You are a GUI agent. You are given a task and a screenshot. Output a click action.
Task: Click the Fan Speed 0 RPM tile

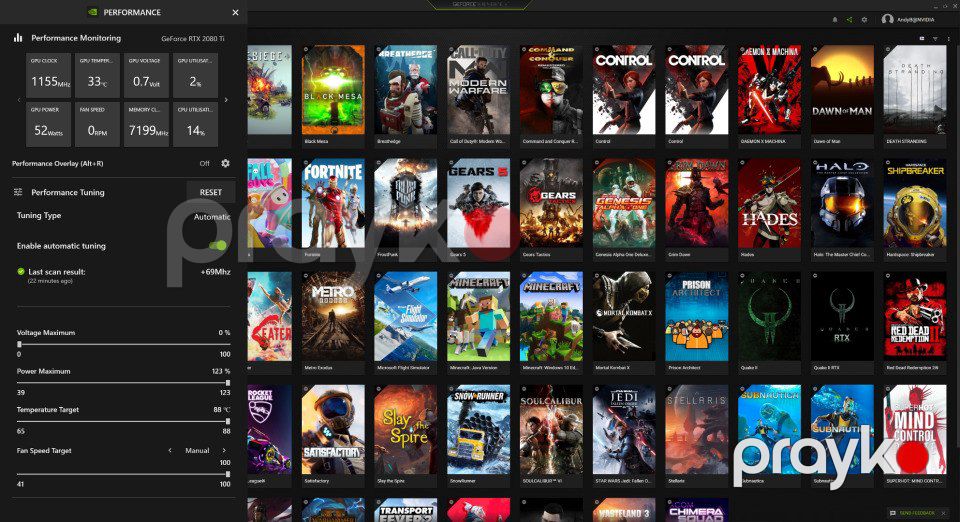click(97, 124)
